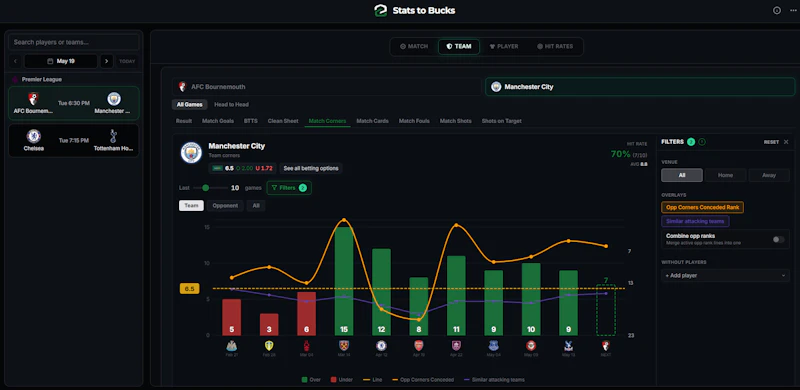The width and height of the screenshot is (800, 390).
Task: Click the Last games slider handle
Action: click(x=206, y=188)
